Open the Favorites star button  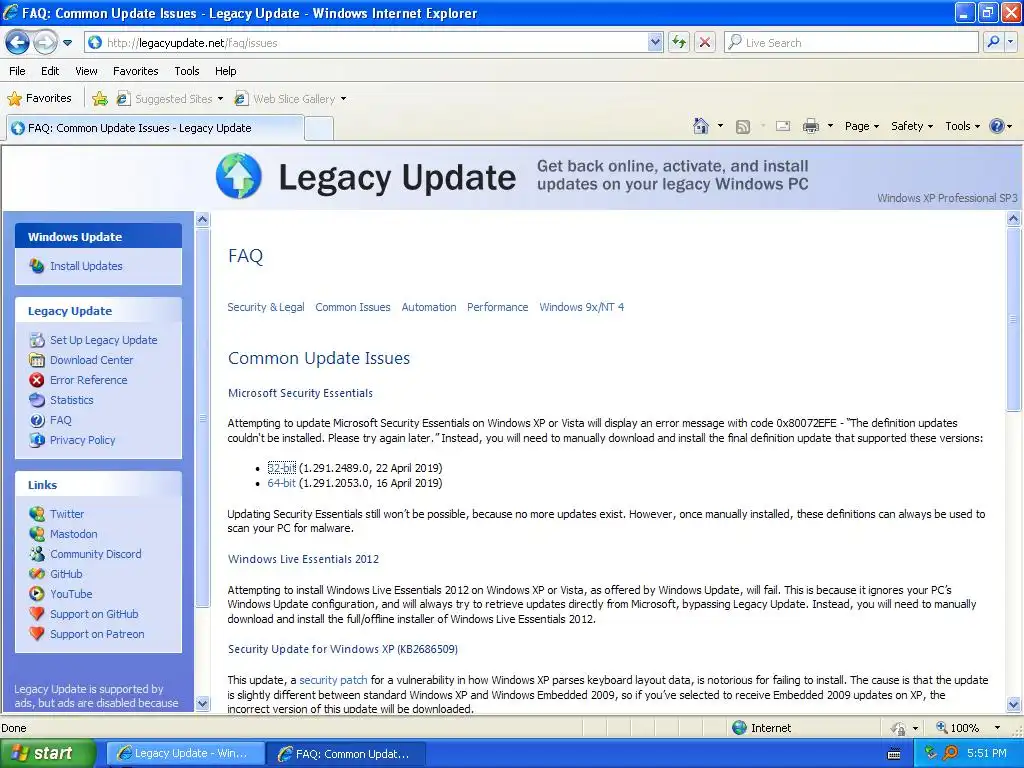tap(39, 99)
